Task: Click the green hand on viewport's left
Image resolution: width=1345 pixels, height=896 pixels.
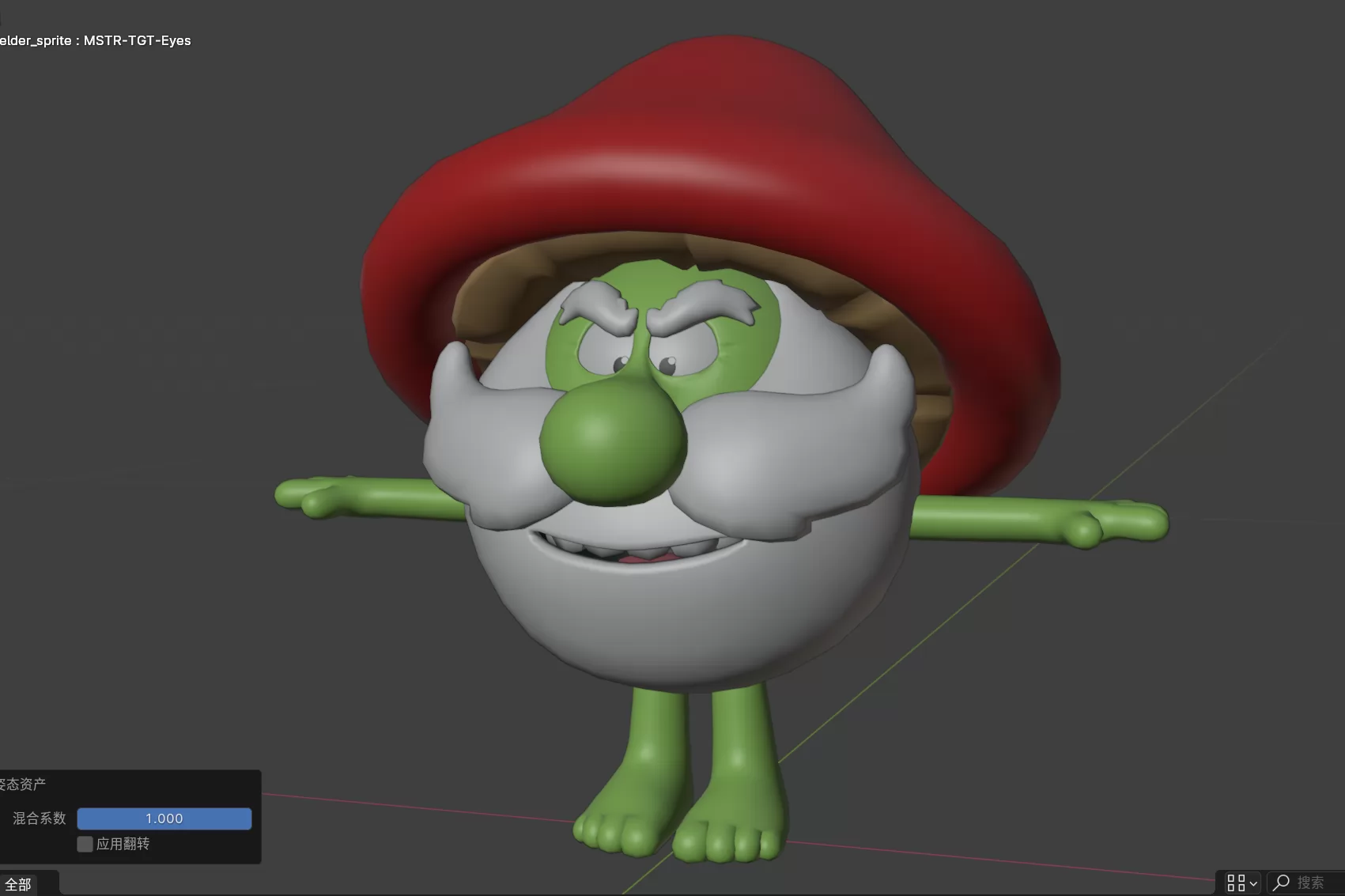Action: click(316, 496)
